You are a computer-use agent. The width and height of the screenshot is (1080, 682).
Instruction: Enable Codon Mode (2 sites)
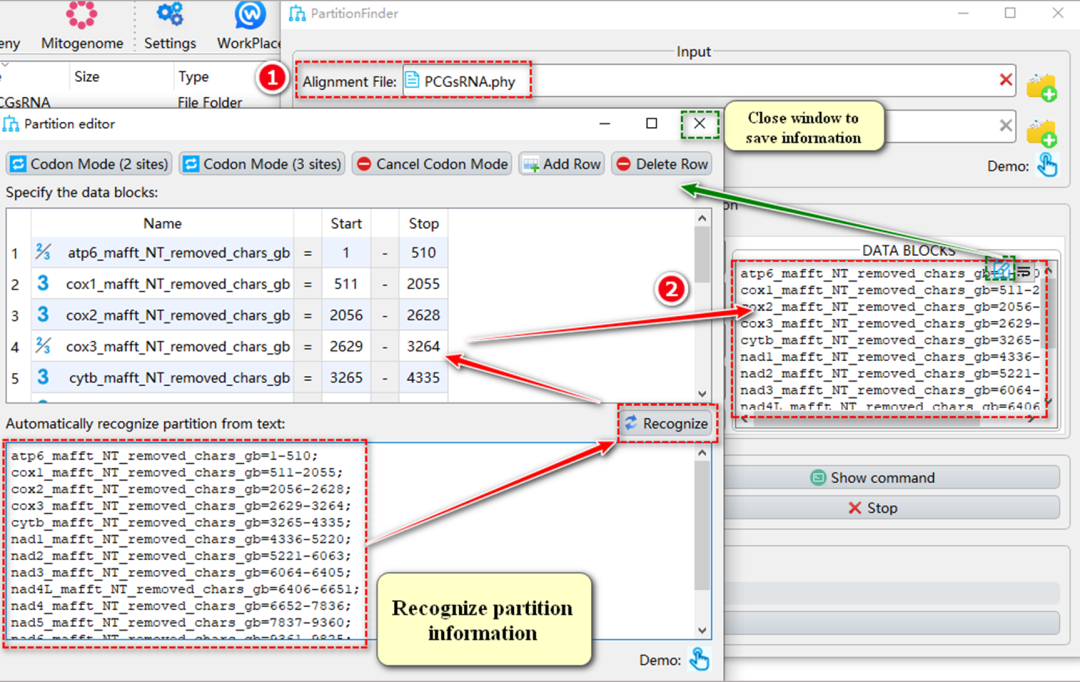tap(89, 164)
